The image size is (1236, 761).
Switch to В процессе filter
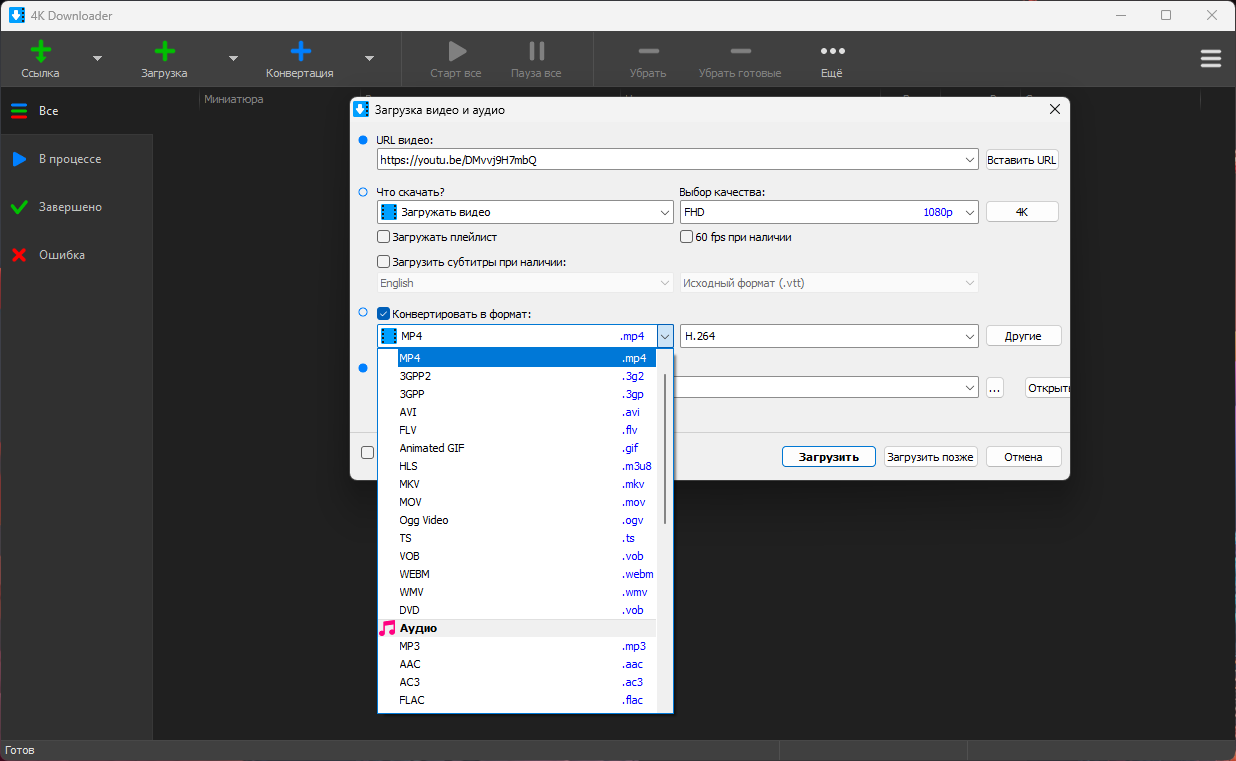pos(77,159)
